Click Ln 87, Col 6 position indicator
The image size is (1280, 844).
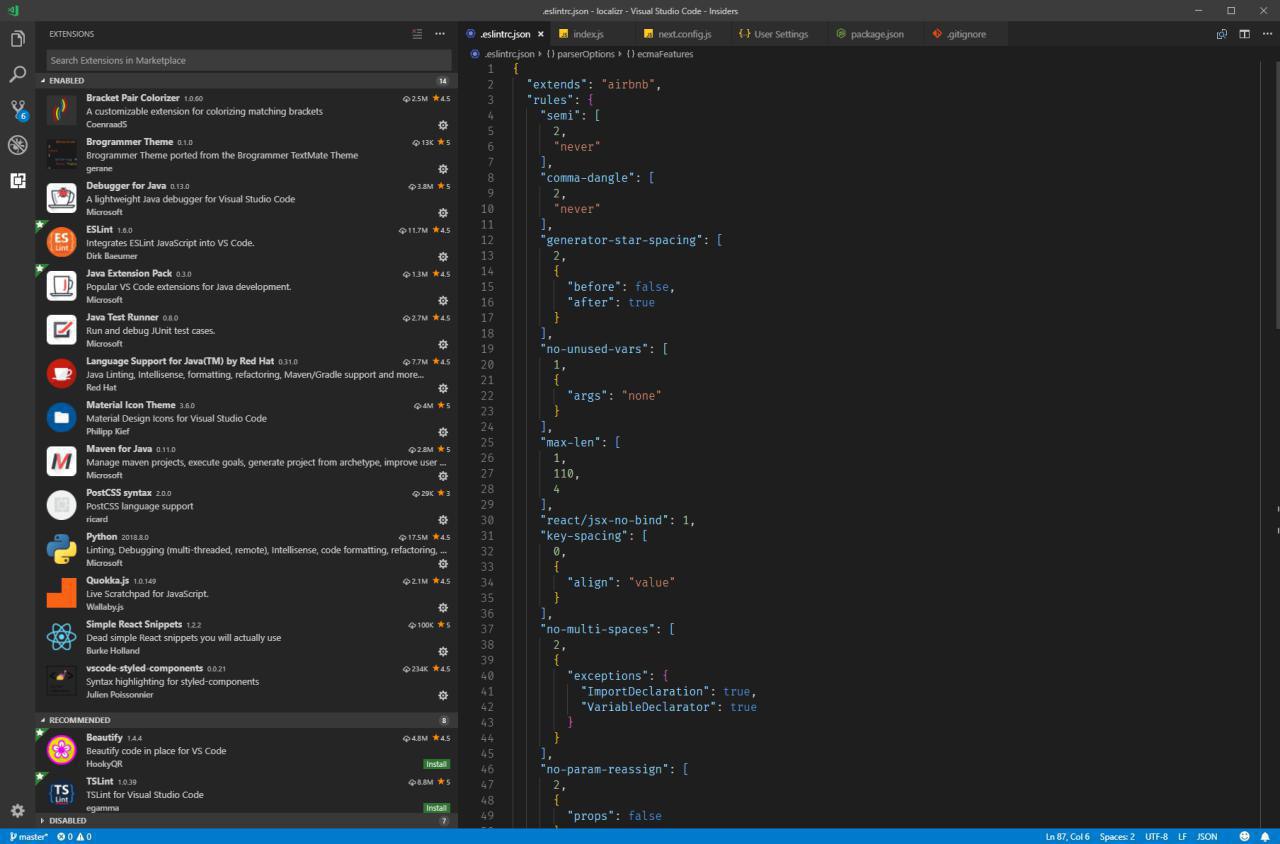click(x=1068, y=836)
